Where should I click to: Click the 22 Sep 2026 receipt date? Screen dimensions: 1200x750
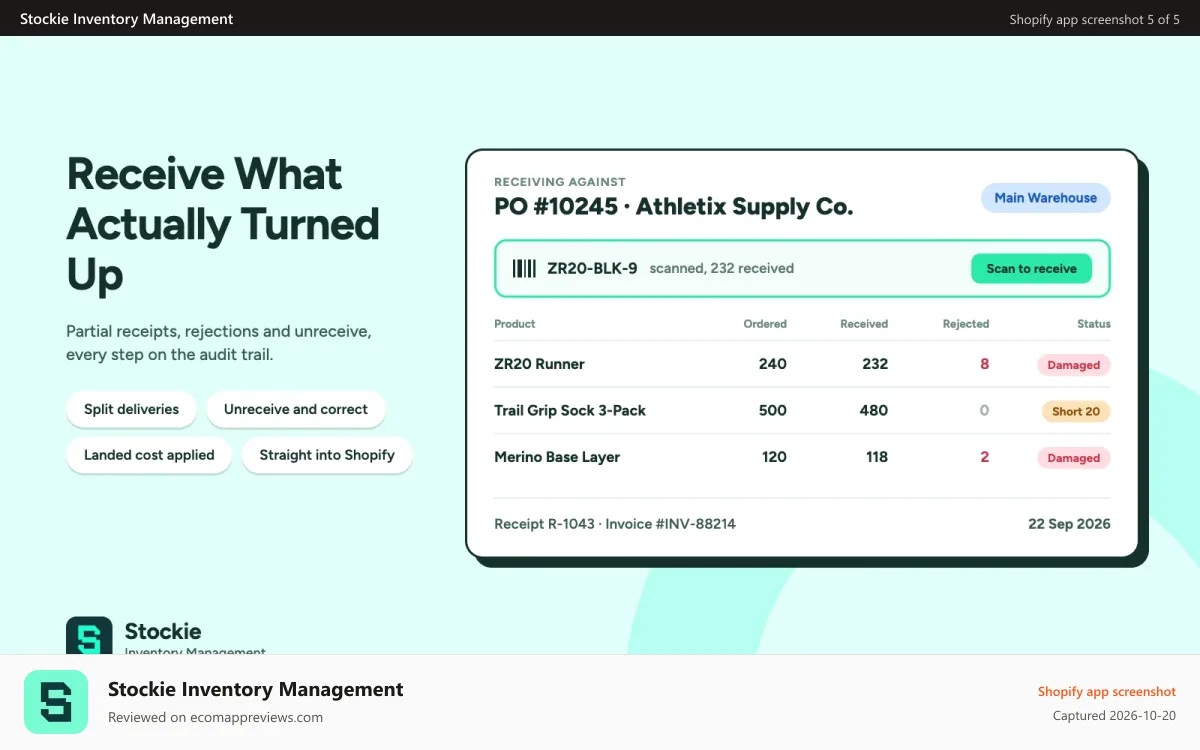1069,524
